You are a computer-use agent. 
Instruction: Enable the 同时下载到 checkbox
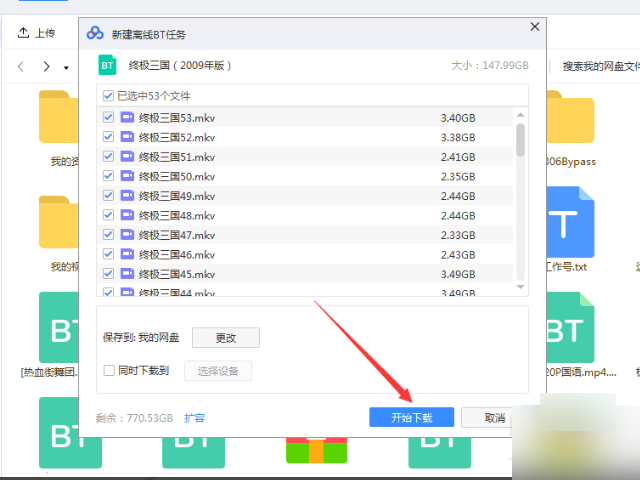pyautogui.click(x=109, y=370)
